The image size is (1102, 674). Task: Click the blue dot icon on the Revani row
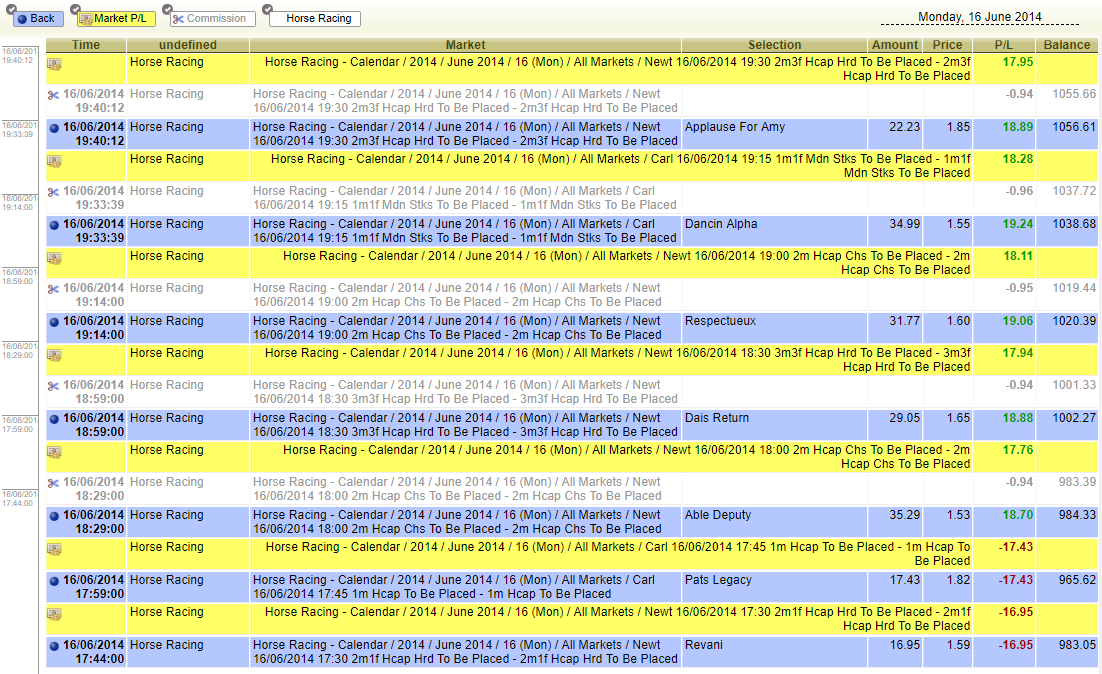tap(54, 647)
